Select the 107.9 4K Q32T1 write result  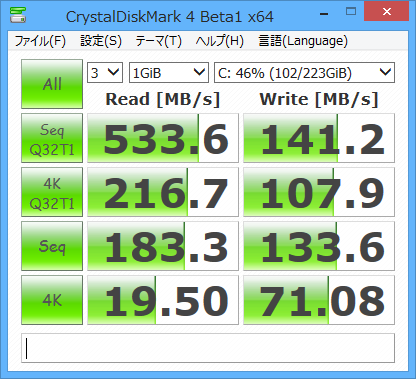(319, 192)
